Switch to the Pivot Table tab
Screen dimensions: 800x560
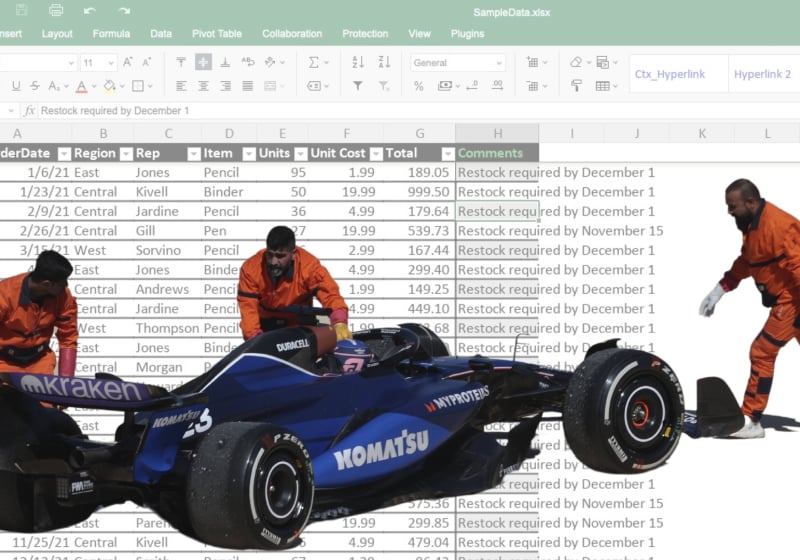pyautogui.click(x=217, y=34)
